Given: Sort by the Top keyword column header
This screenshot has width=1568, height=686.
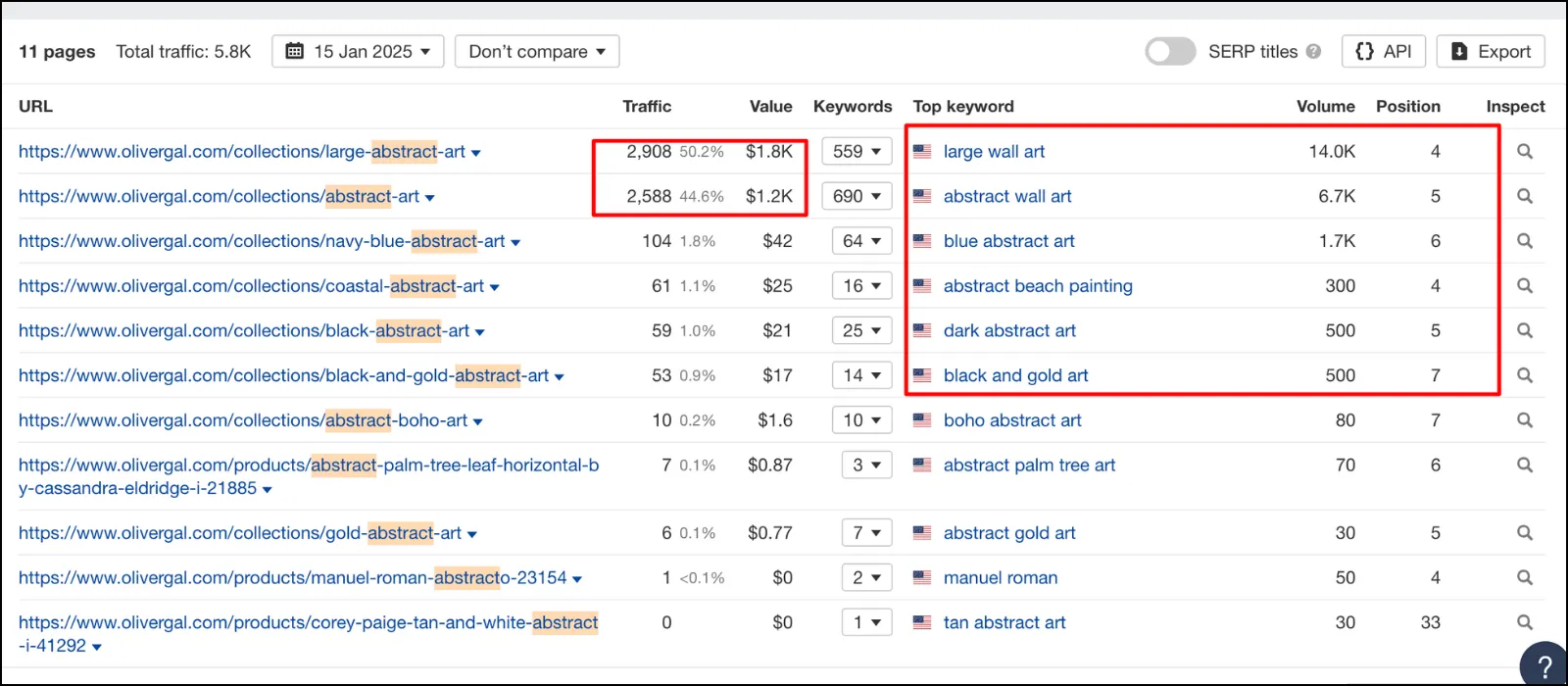Looking at the screenshot, I should [963, 106].
